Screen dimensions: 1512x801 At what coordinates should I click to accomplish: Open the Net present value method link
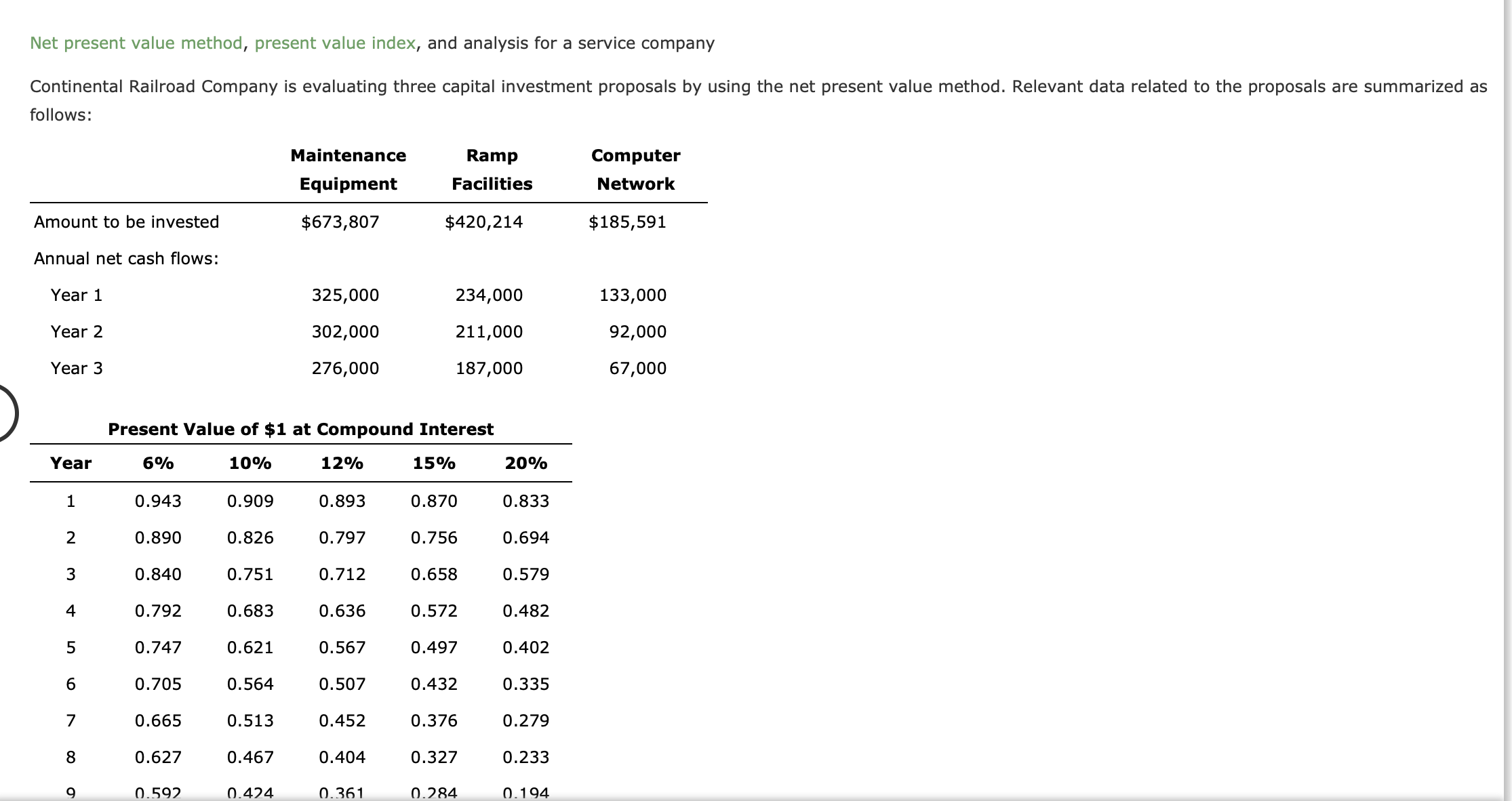[136, 43]
